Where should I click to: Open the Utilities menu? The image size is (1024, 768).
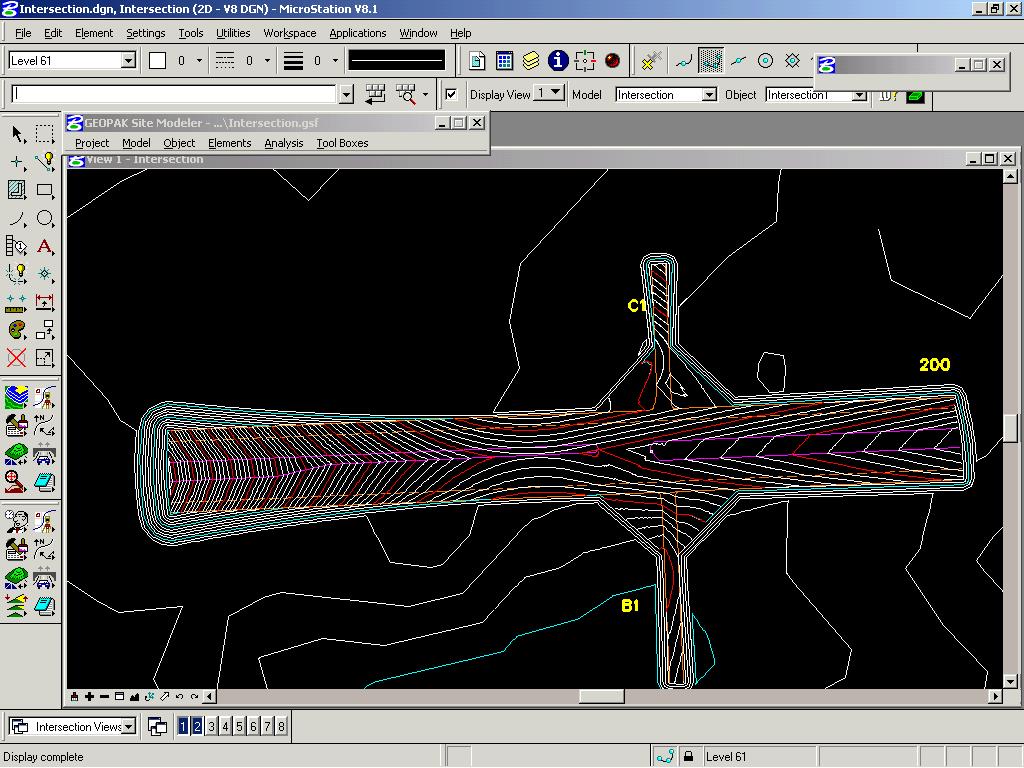click(x=233, y=33)
